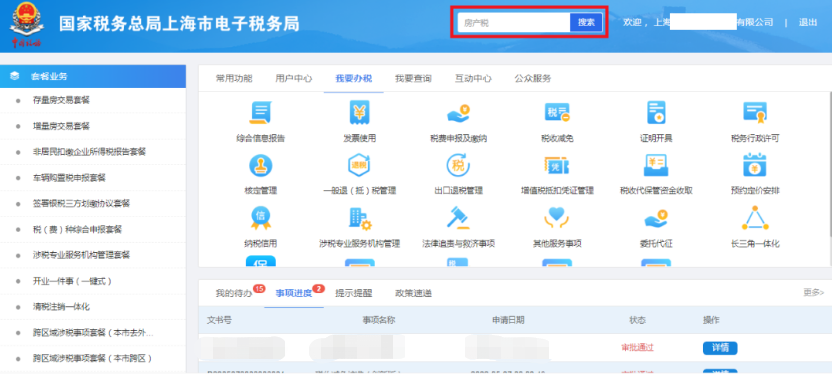Click the 详情 button in first row
833x377 pixels.
pyautogui.click(x=720, y=348)
